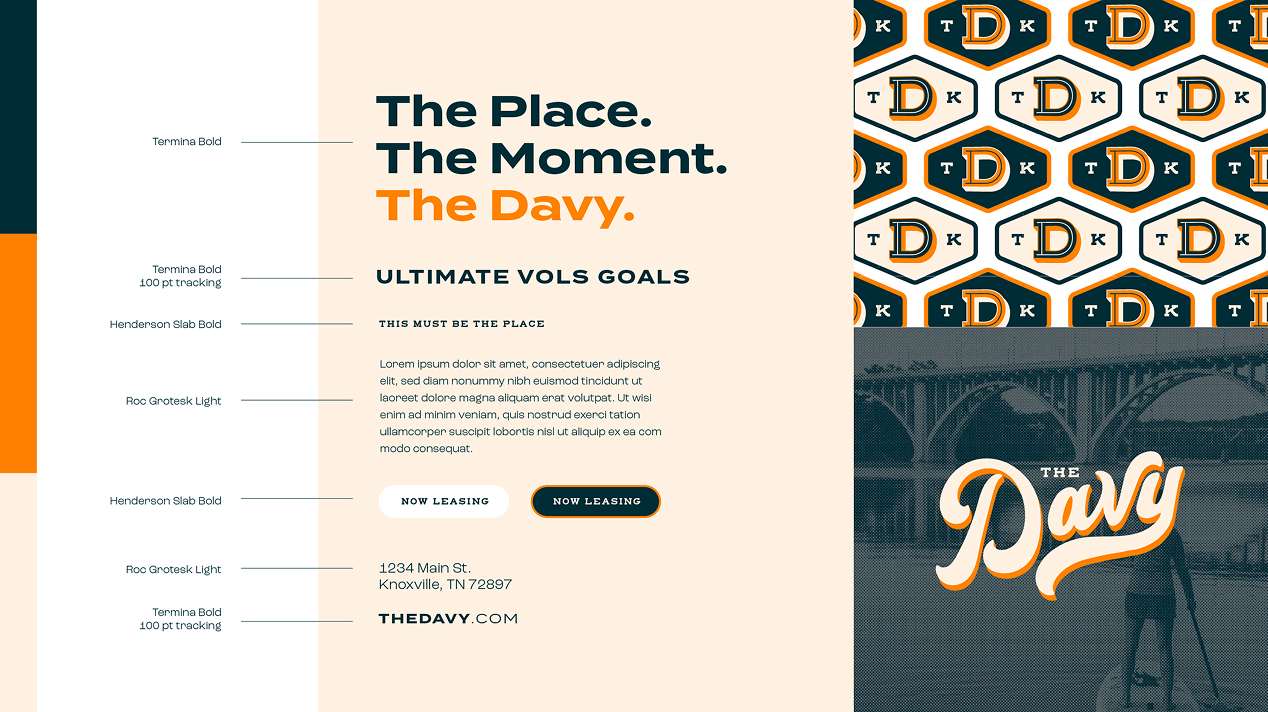This screenshot has height=712, width=1268.
Task: Click the white NOW LEASING button
Action: [444, 501]
